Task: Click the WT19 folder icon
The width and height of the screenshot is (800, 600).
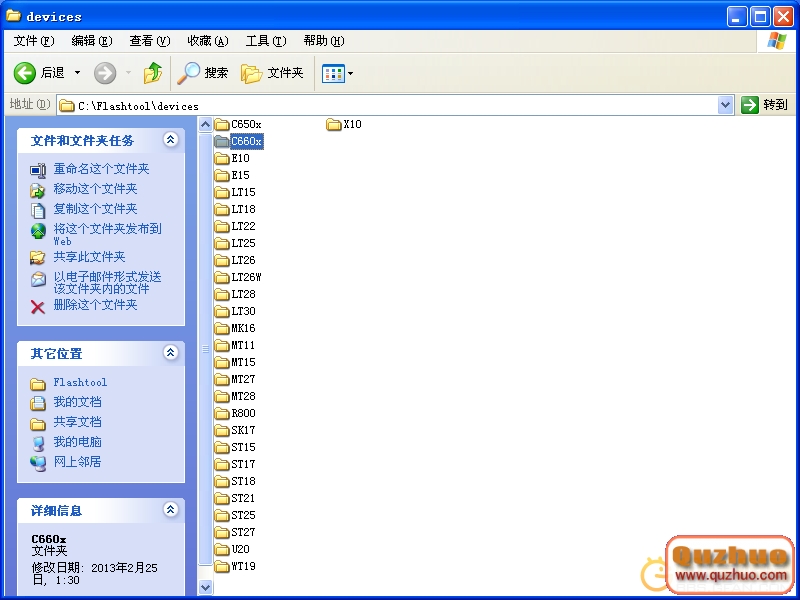Action: 222,566
